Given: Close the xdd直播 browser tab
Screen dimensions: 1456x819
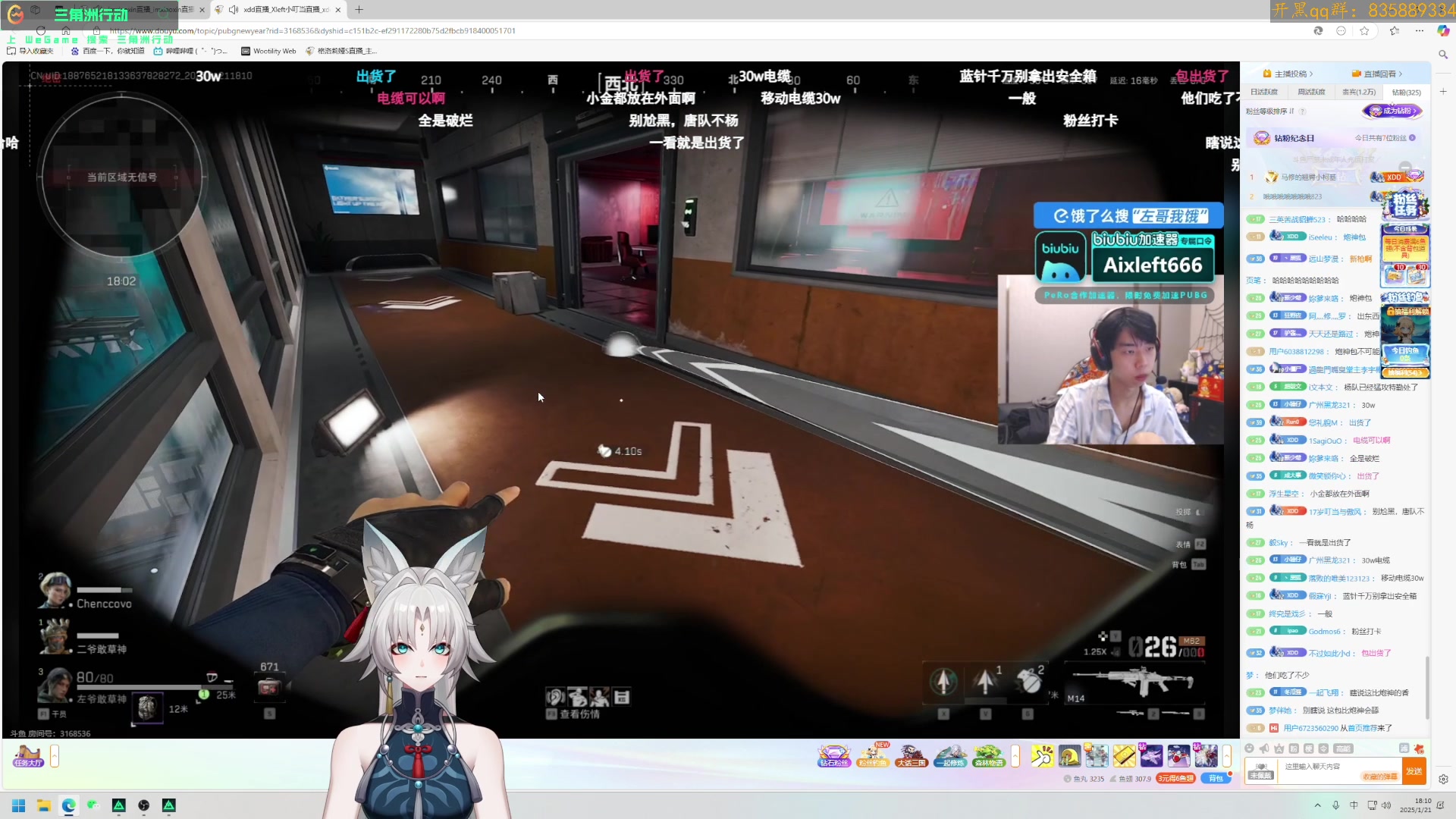Looking at the screenshot, I should pyautogui.click(x=338, y=10).
